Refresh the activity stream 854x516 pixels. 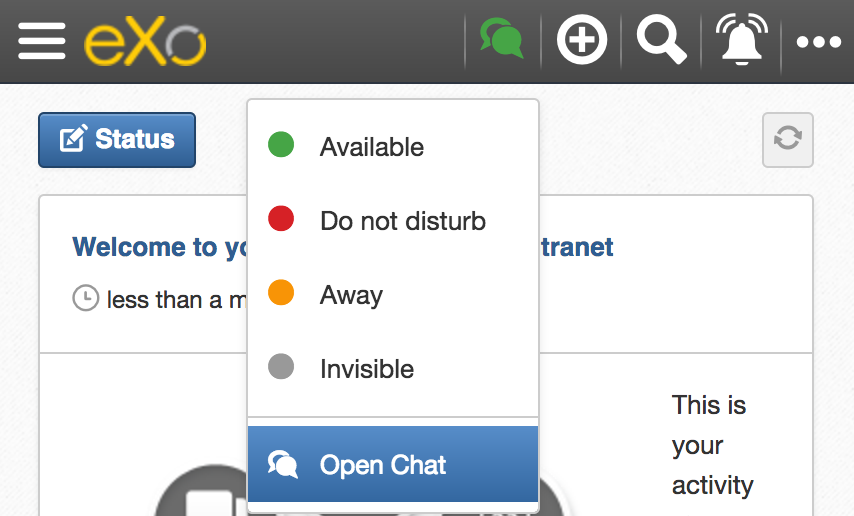787,139
